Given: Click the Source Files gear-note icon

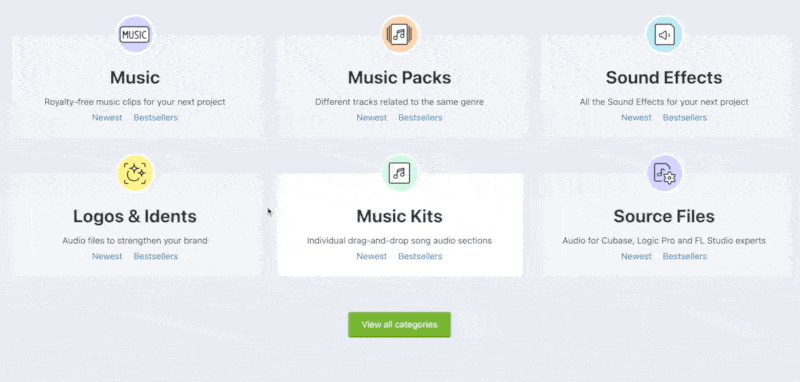Looking at the screenshot, I should pyautogui.click(x=664, y=173).
